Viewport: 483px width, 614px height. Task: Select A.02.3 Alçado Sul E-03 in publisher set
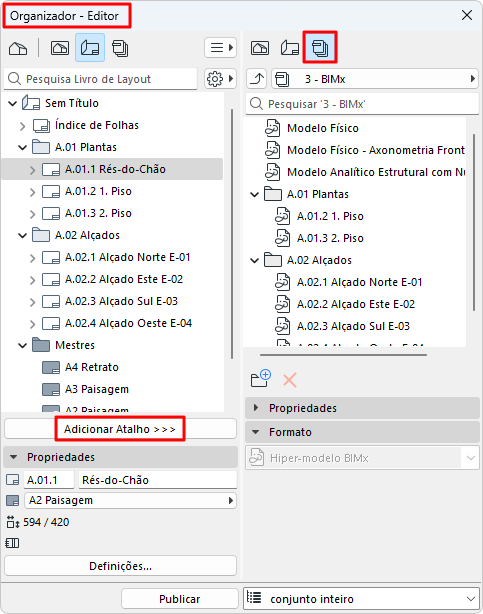pyautogui.click(x=353, y=326)
